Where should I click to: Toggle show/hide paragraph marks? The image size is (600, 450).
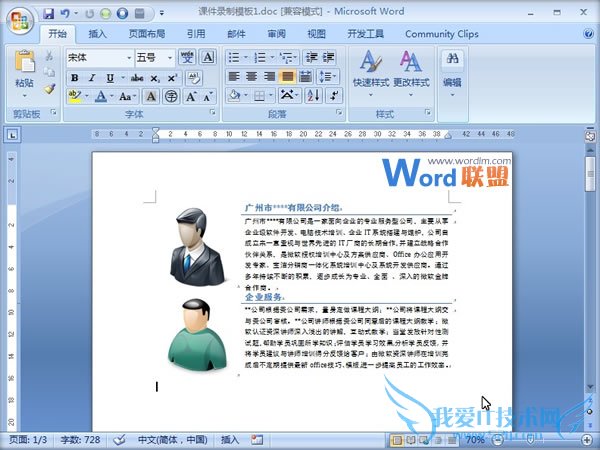[x=334, y=96]
